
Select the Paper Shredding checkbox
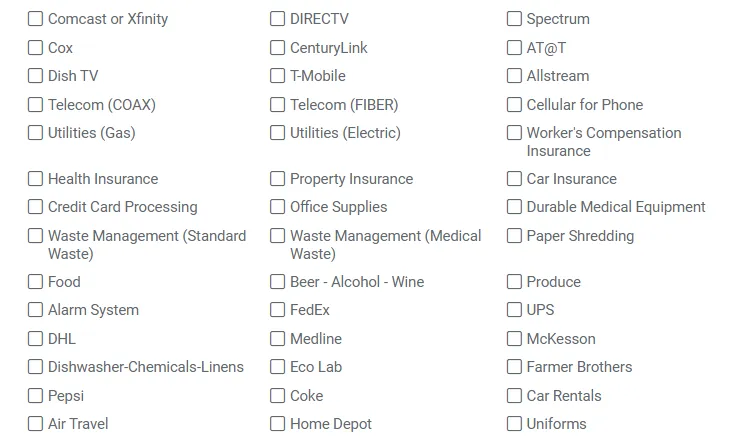(x=515, y=236)
